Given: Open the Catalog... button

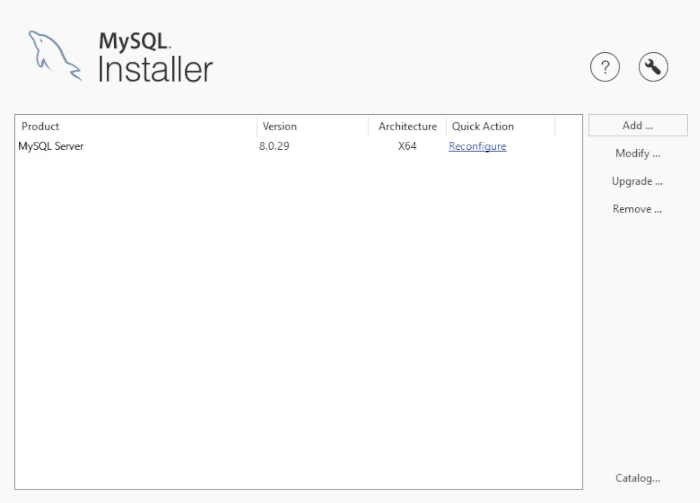Looking at the screenshot, I should [x=638, y=478].
